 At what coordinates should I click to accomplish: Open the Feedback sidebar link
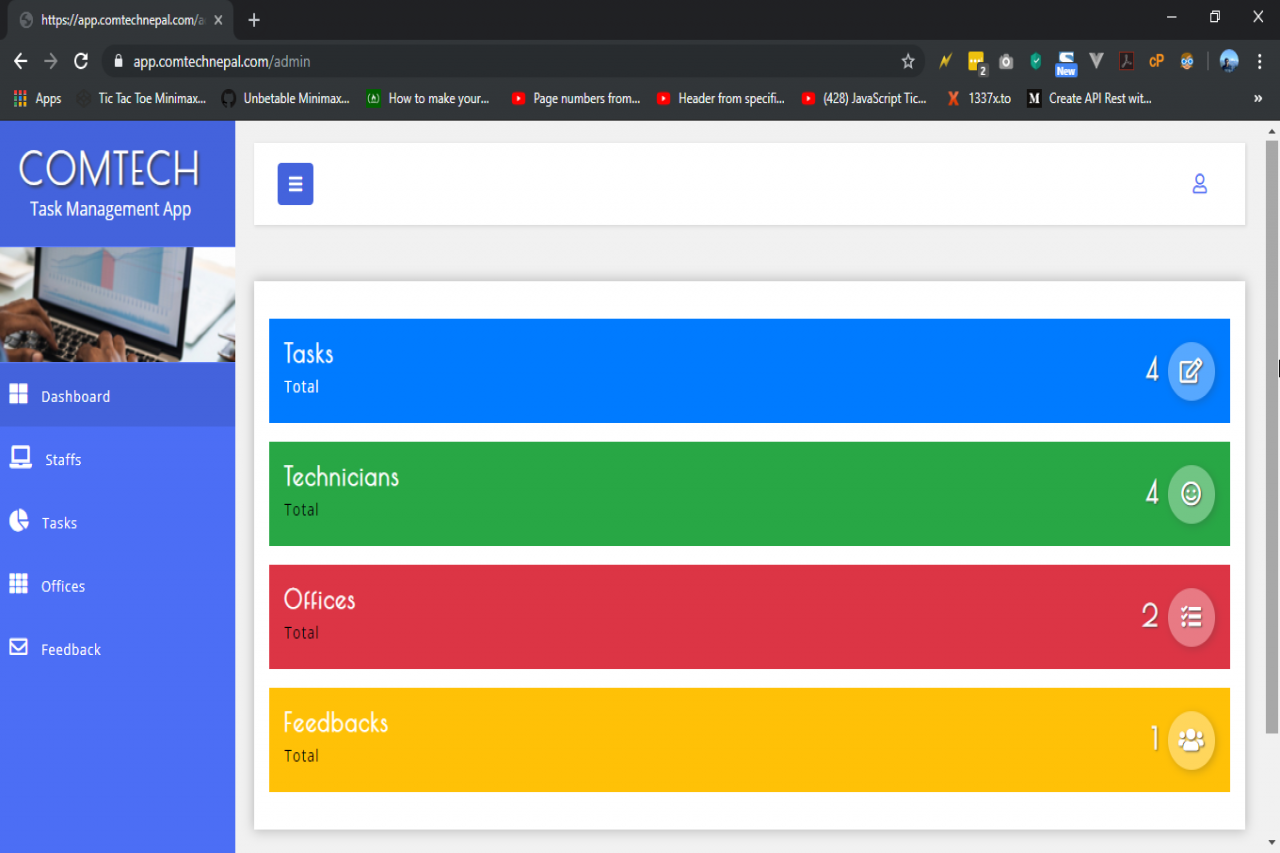[x=70, y=650]
